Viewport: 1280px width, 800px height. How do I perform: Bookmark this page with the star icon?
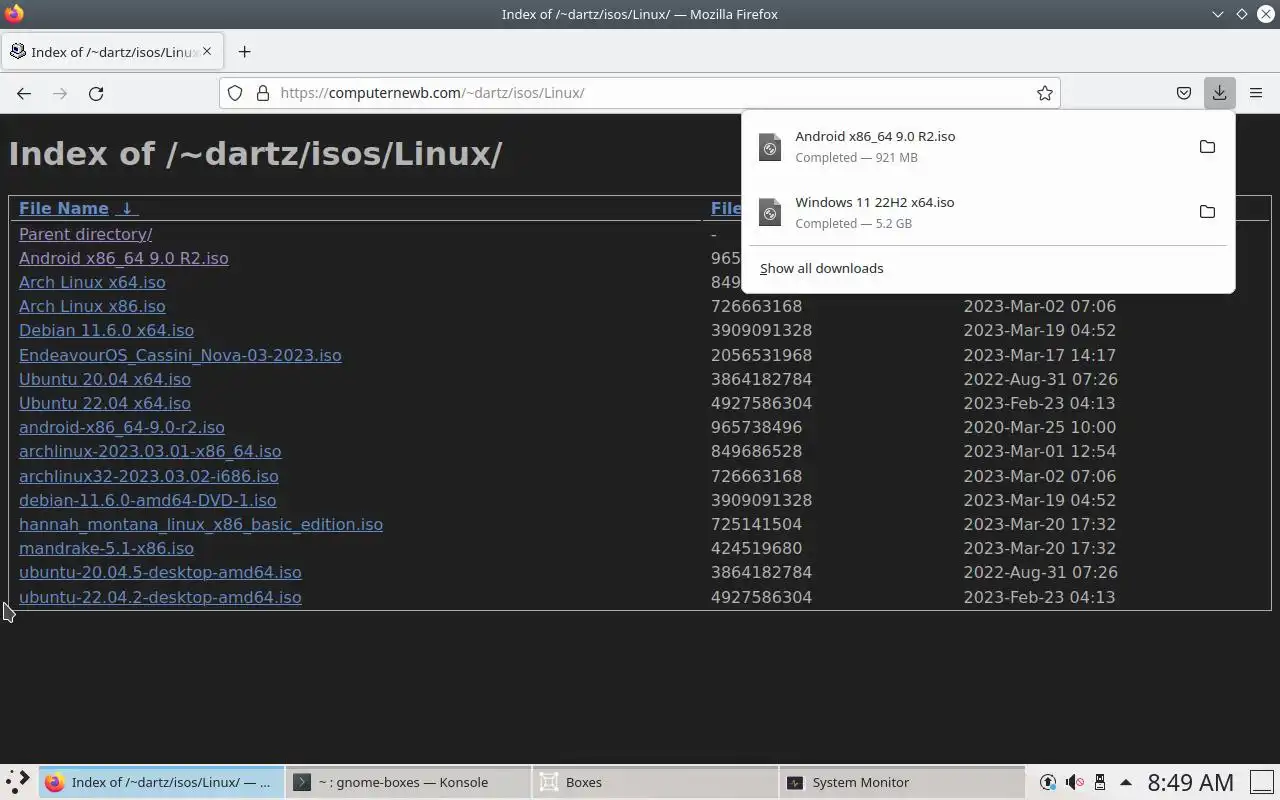[1045, 93]
